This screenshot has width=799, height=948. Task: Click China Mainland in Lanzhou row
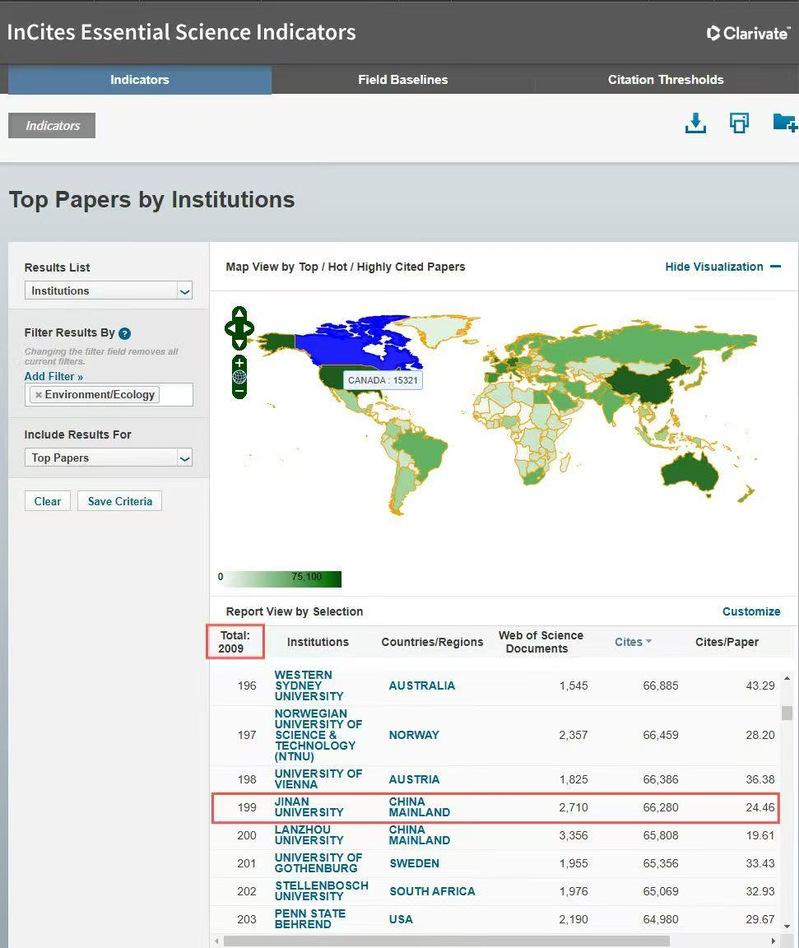coord(419,835)
